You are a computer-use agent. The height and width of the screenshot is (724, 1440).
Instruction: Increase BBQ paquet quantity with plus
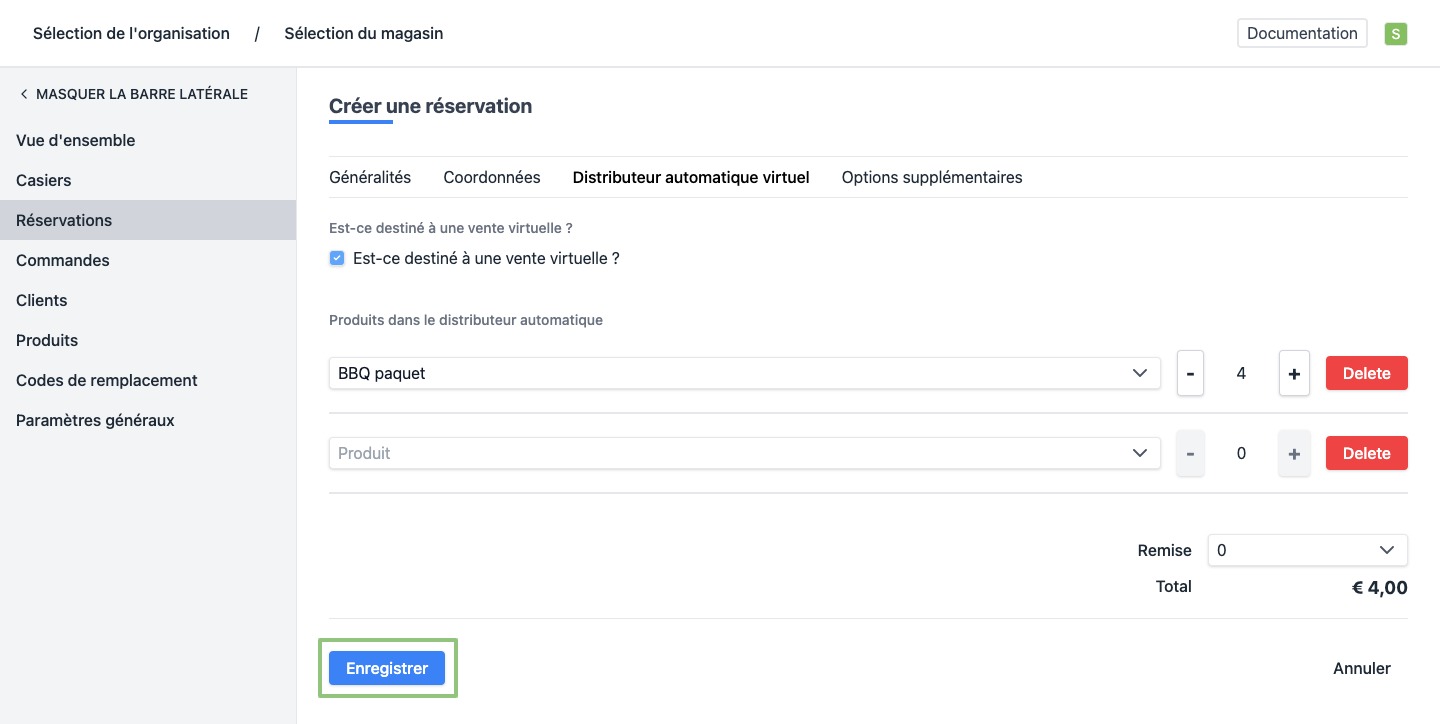pos(1294,374)
